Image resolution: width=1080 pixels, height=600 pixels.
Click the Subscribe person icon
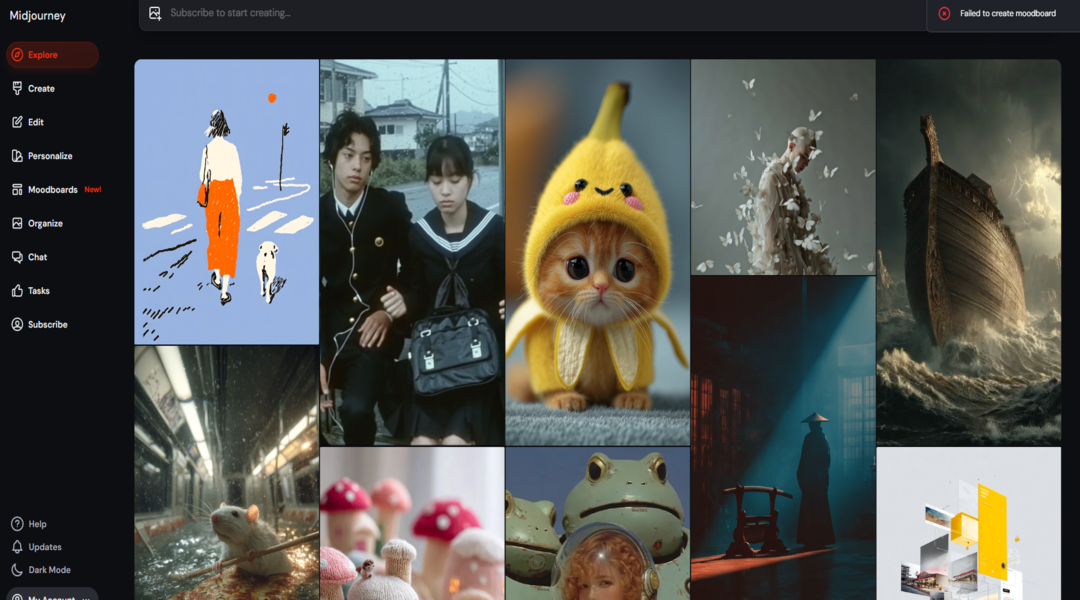(17, 324)
